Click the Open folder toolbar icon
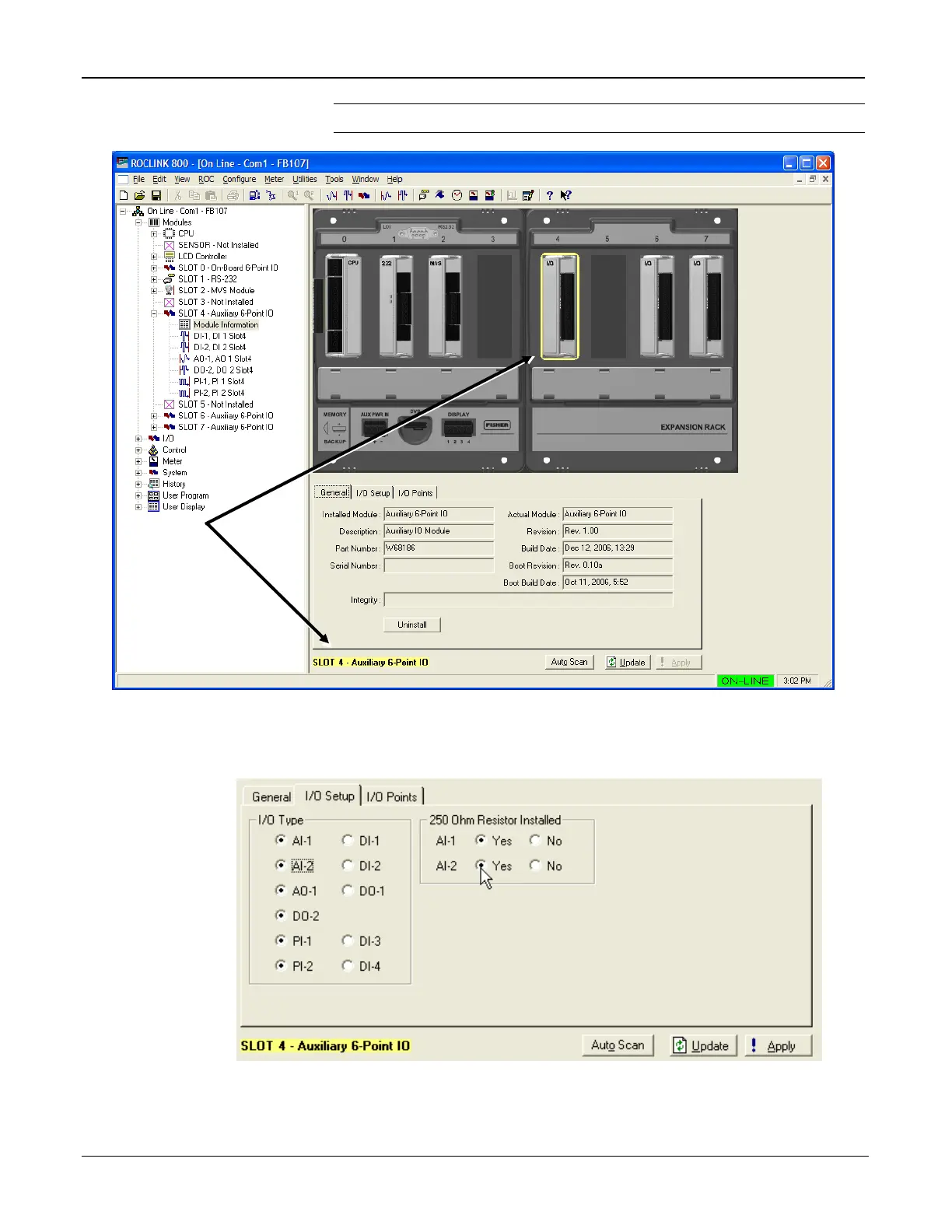The width and height of the screenshot is (952, 1232). 139,195
